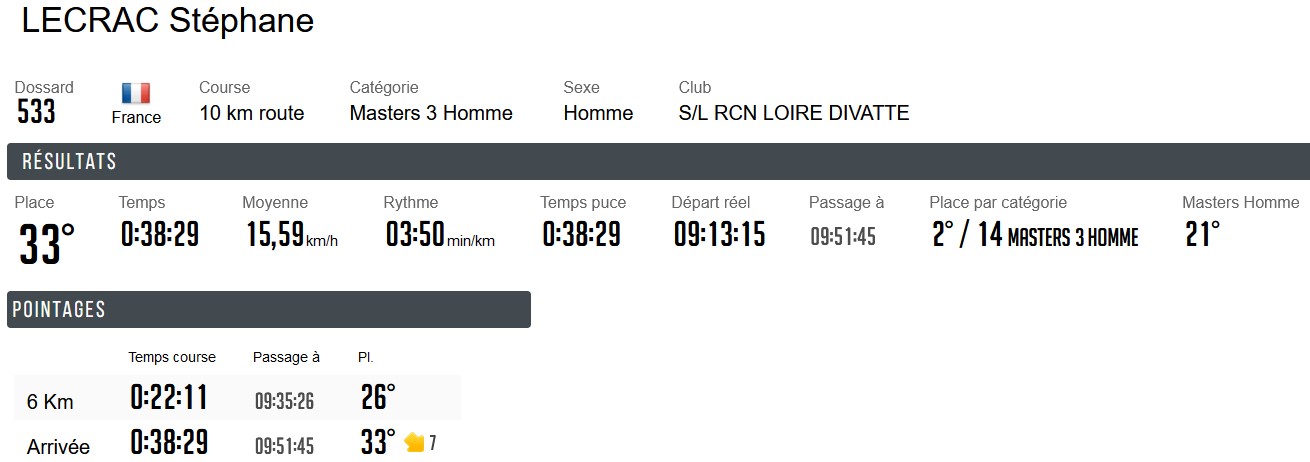This screenshot has height=462, width=1310.
Task: Click the average speed 15,59 km/h
Action: pyautogui.click(x=291, y=236)
